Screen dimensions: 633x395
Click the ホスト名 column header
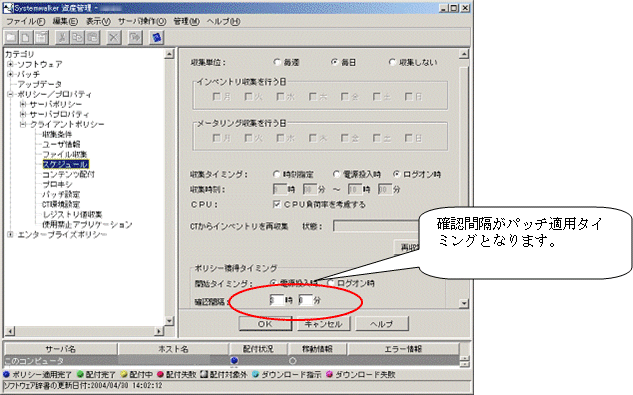tap(173, 349)
